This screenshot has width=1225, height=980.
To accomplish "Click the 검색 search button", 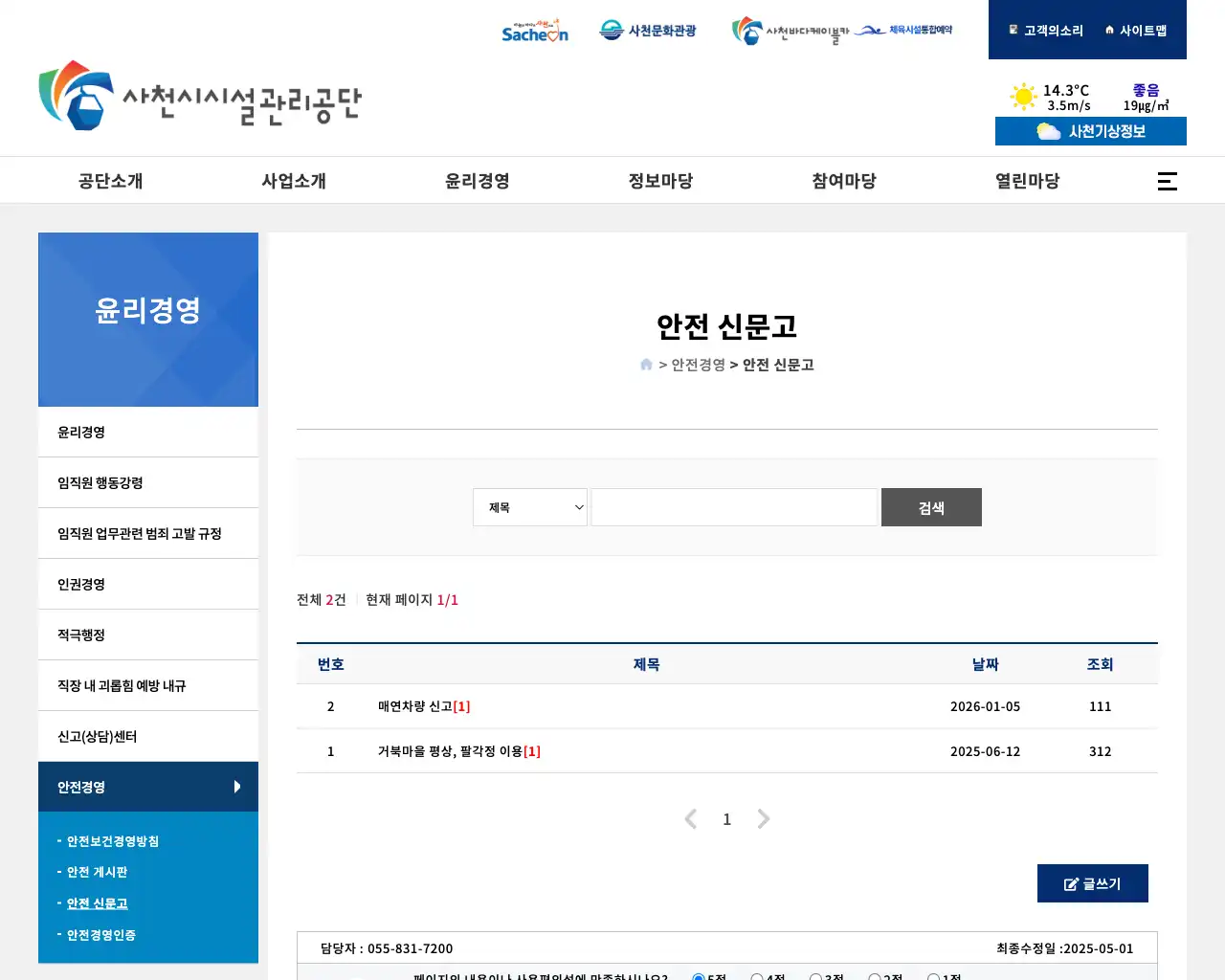I will 931,507.
